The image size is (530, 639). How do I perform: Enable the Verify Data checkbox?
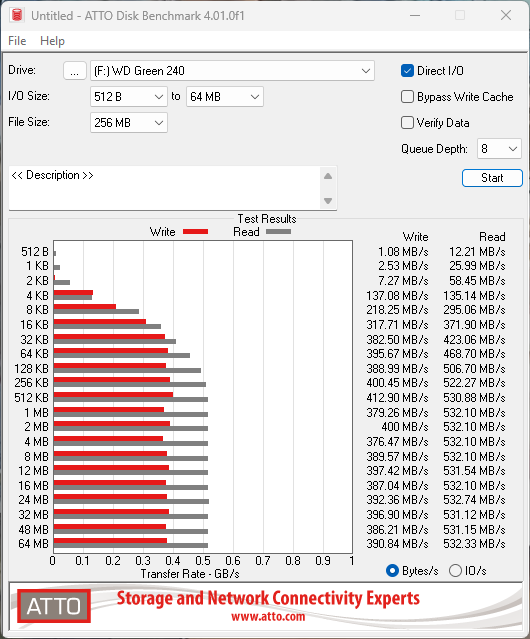point(407,123)
